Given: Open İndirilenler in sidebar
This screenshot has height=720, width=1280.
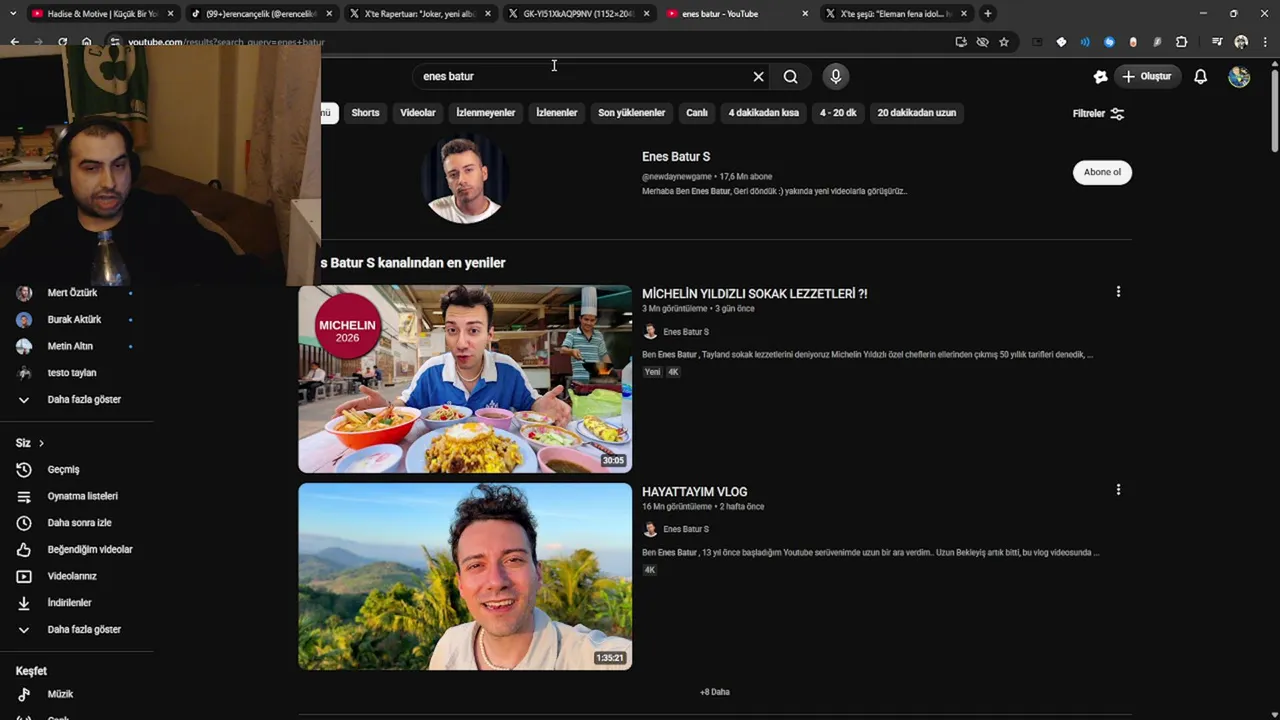Looking at the screenshot, I should [69, 603].
